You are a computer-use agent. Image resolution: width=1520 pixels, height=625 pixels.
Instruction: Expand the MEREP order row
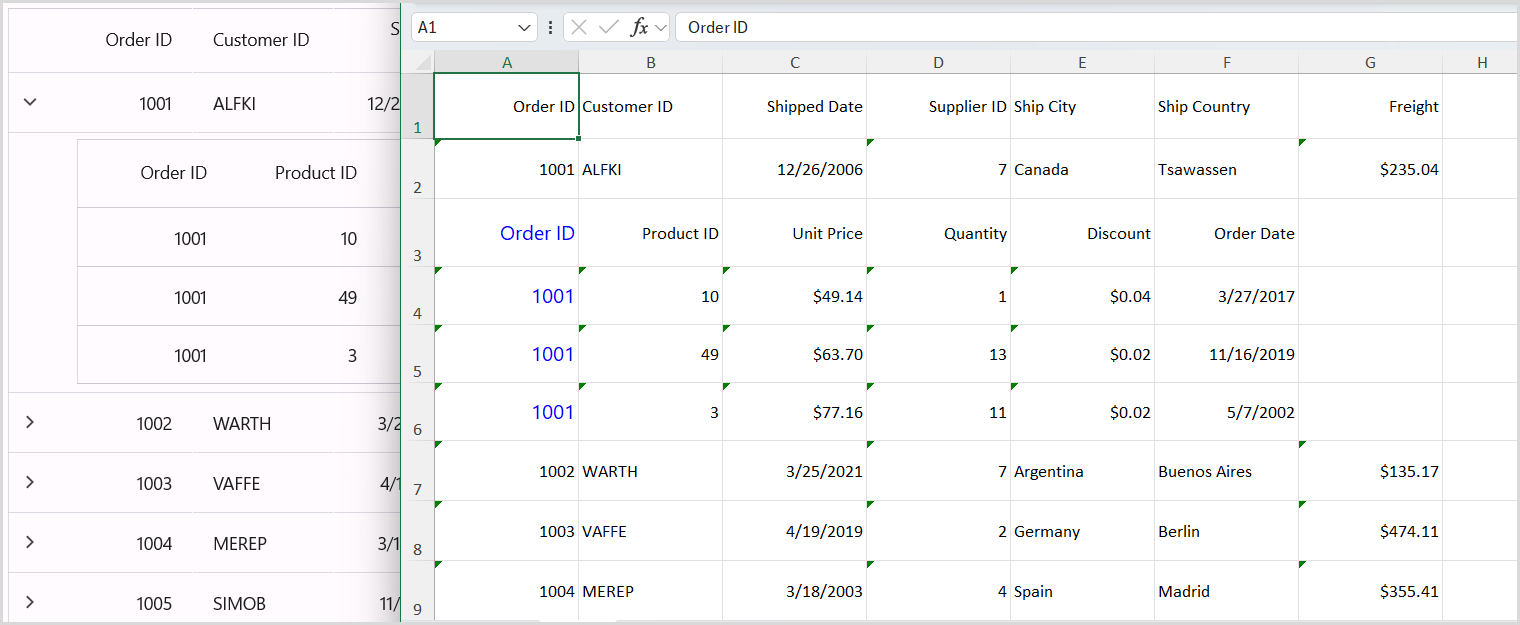click(x=30, y=542)
